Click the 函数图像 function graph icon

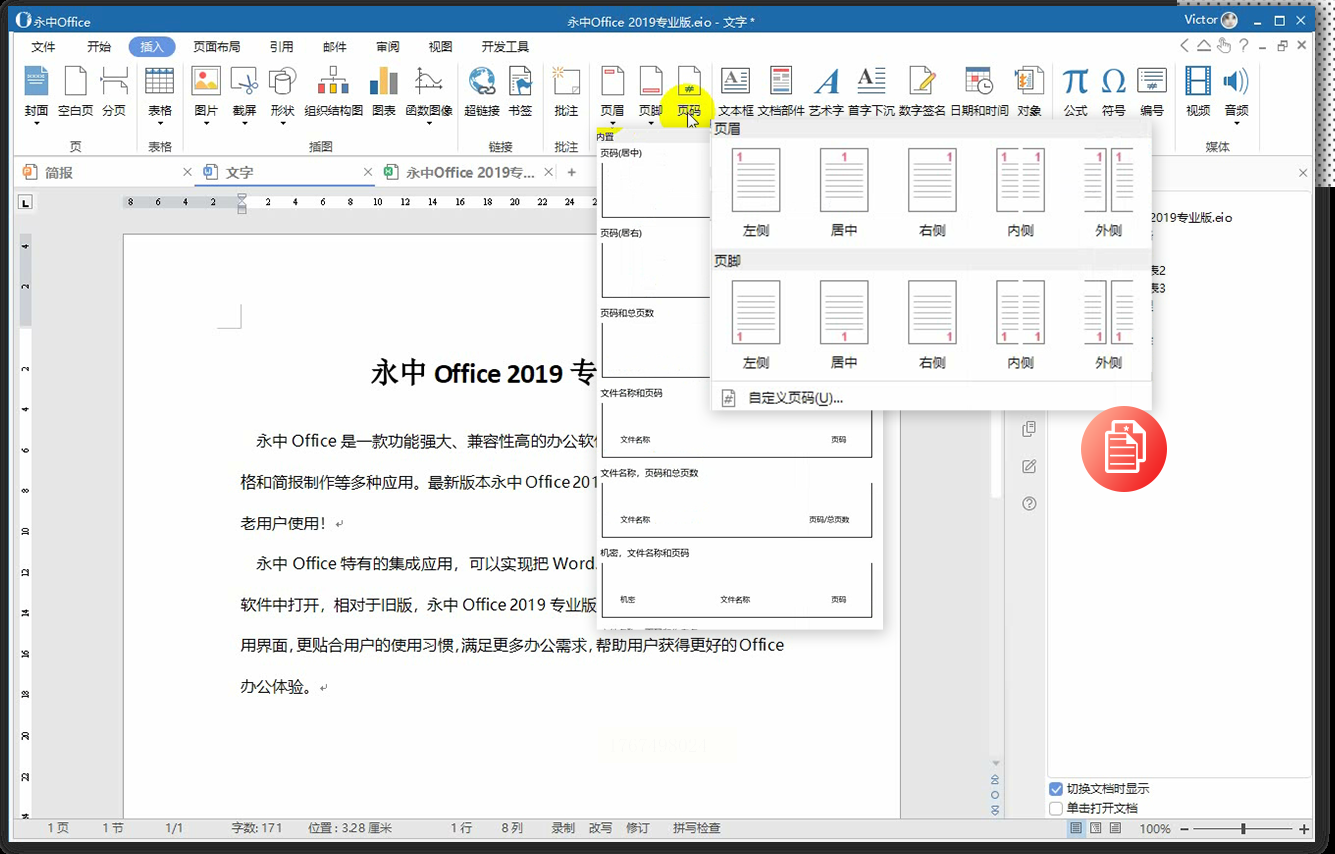click(x=429, y=83)
